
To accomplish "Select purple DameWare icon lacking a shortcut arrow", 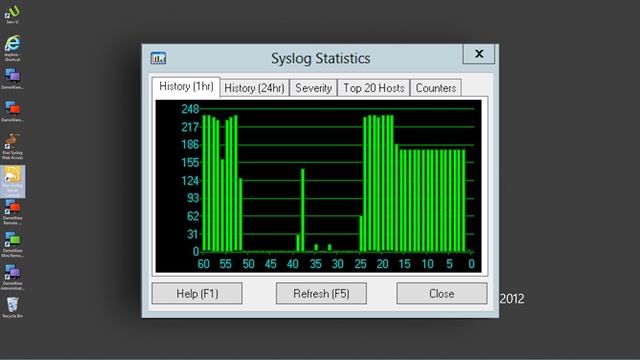I will point(12,79).
